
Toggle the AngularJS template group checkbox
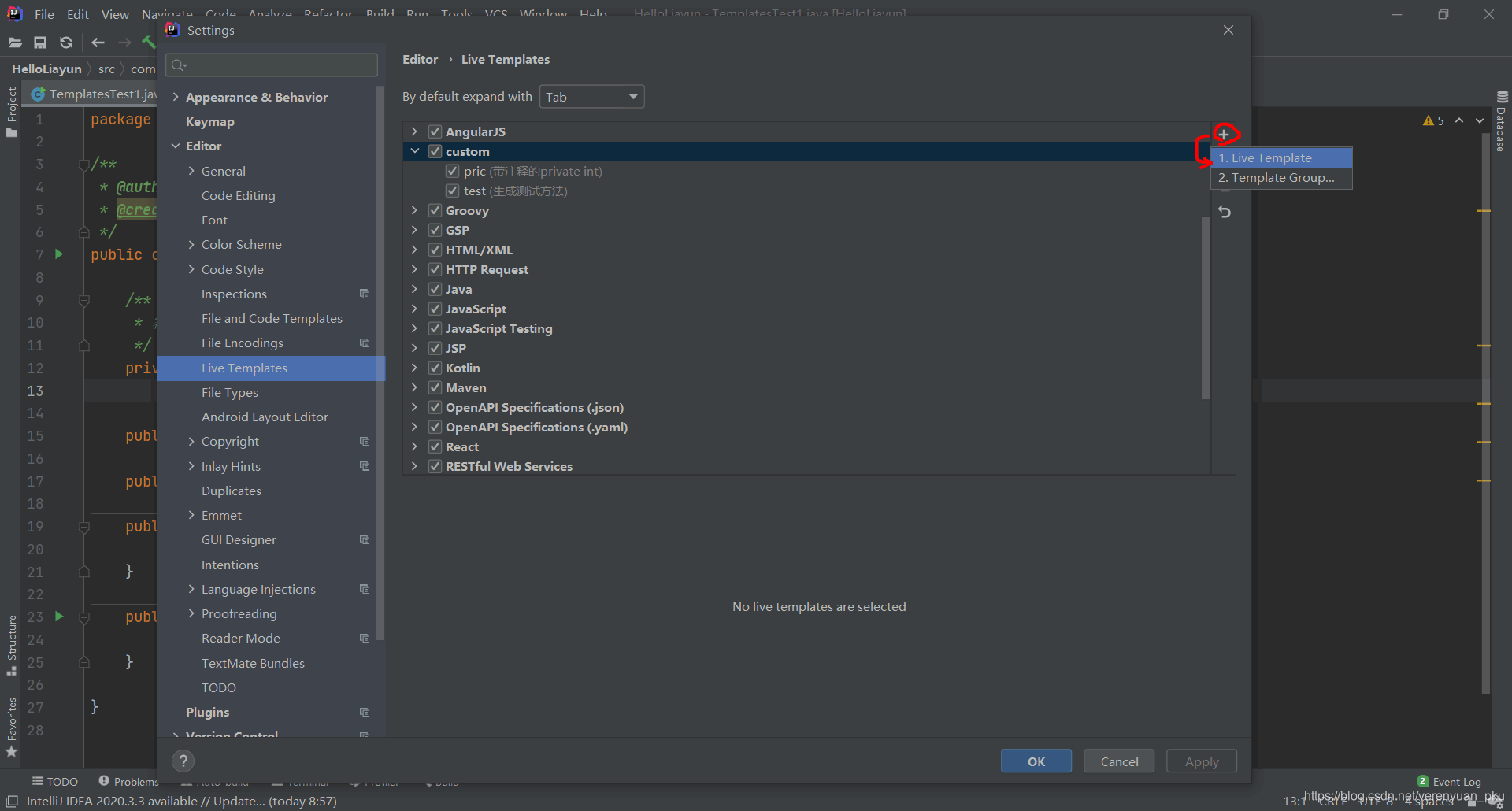click(435, 131)
